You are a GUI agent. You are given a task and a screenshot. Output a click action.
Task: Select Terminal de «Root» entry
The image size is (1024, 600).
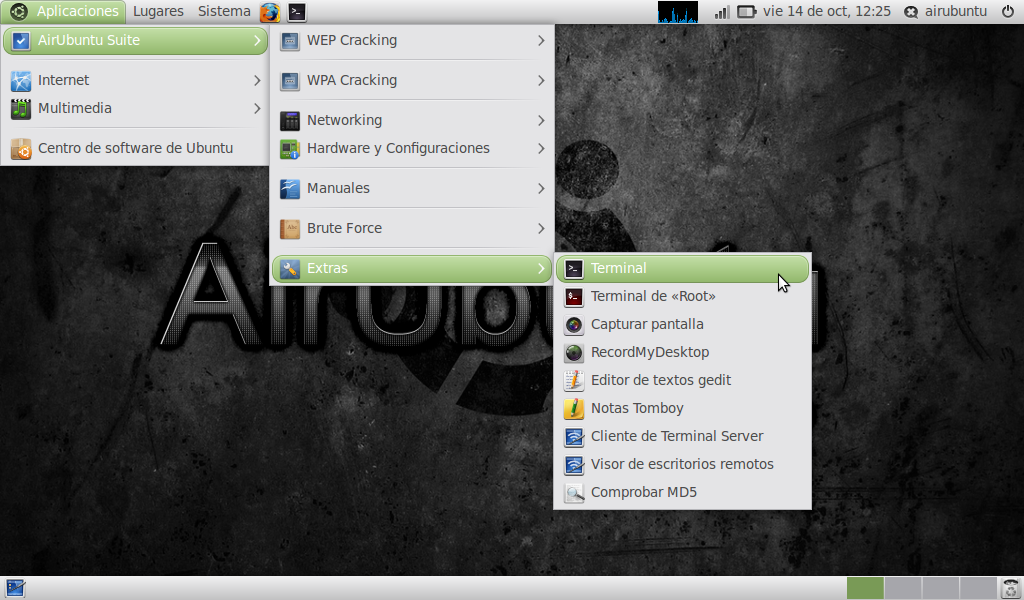pyautogui.click(x=653, y=296)
